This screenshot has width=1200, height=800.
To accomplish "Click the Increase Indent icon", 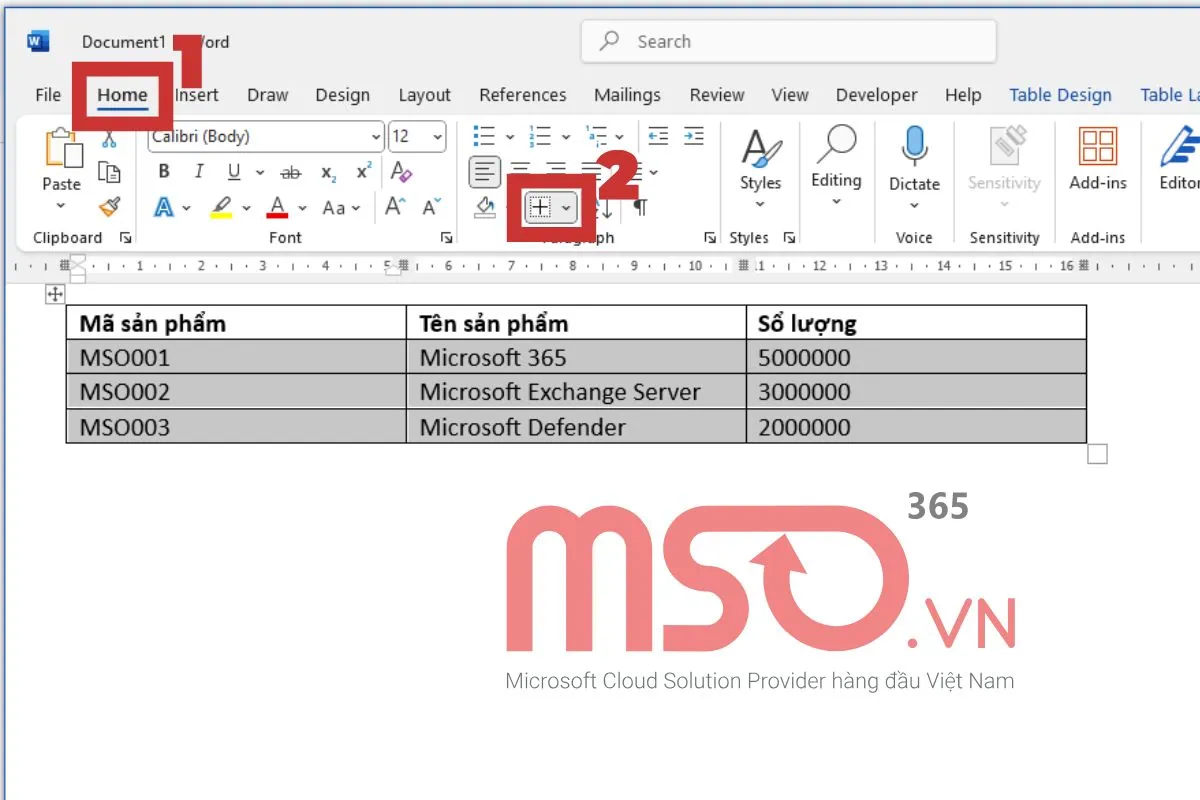I will pyautogui.click(x=694, y=136).
